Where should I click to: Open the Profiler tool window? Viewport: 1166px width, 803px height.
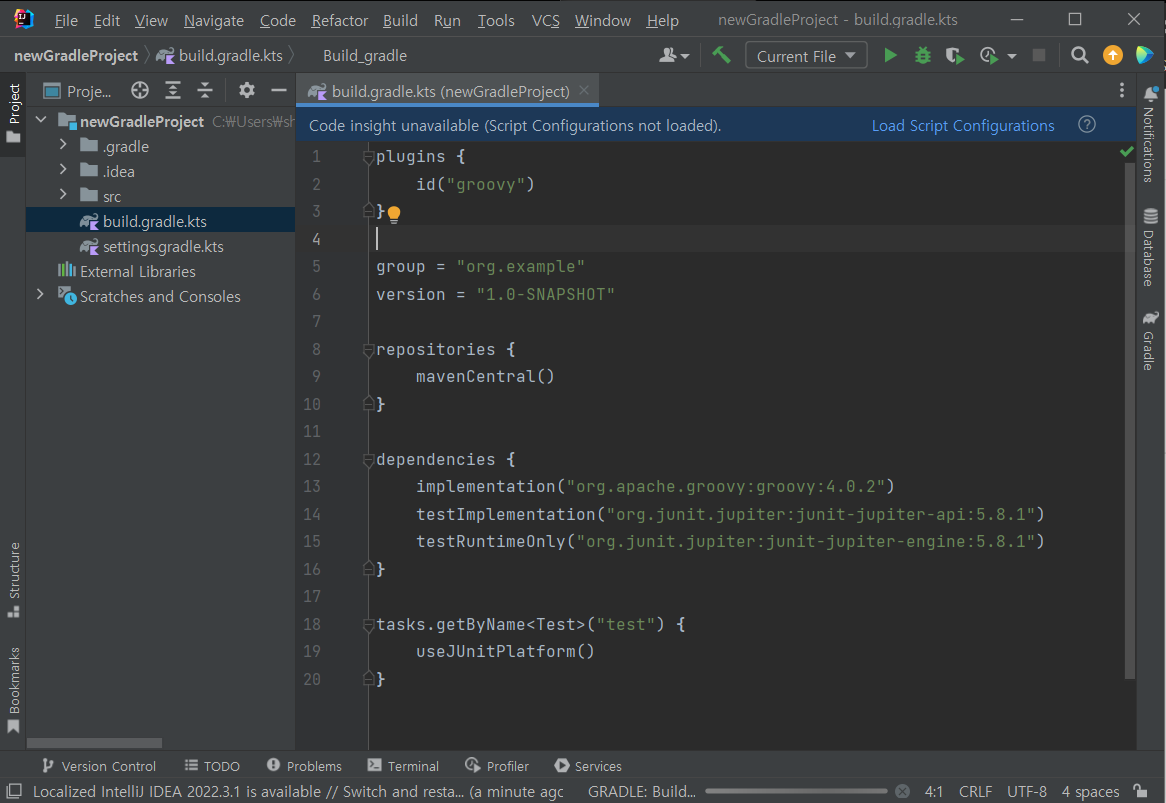click(497, 766)
